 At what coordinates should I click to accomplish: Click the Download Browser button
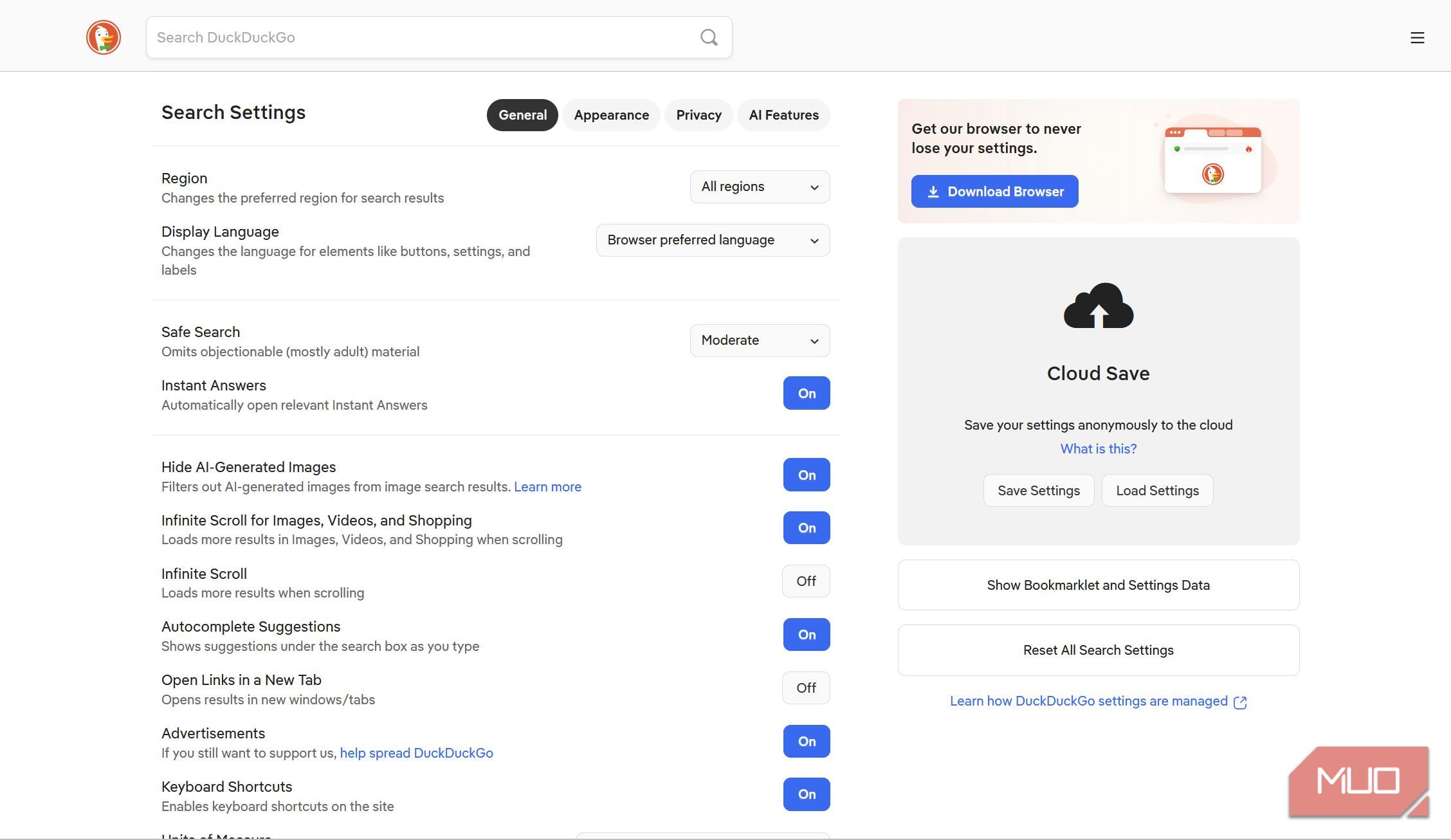(x=994, y=191)
